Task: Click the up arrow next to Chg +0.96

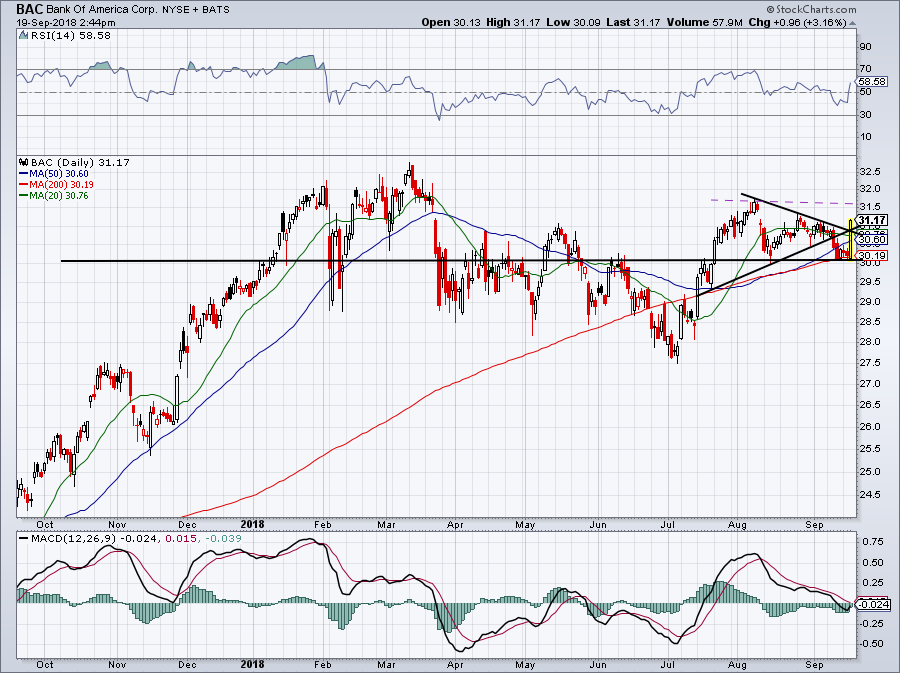Action: [852, 22]
